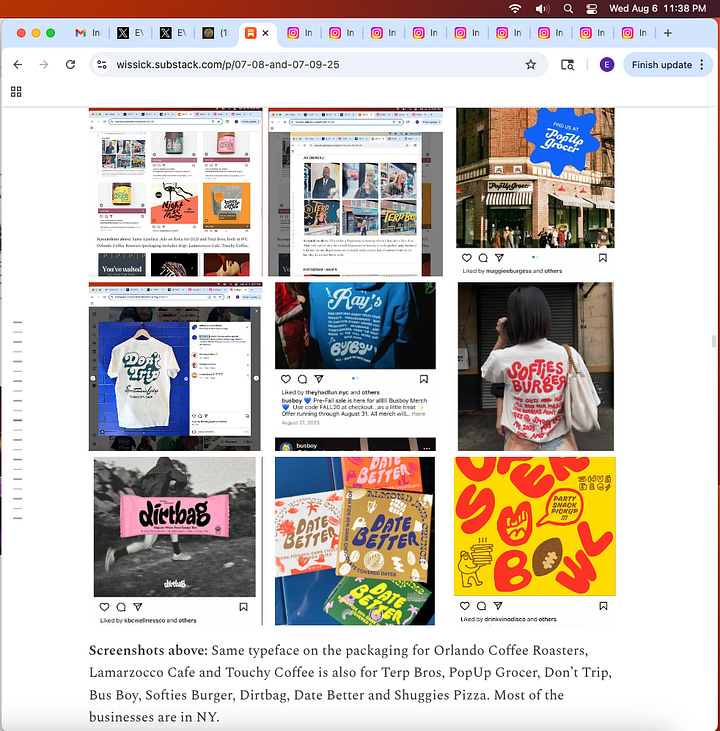Like the Ray's busboy post
This screenshot has width=720, height=731.
coord(286,379)
